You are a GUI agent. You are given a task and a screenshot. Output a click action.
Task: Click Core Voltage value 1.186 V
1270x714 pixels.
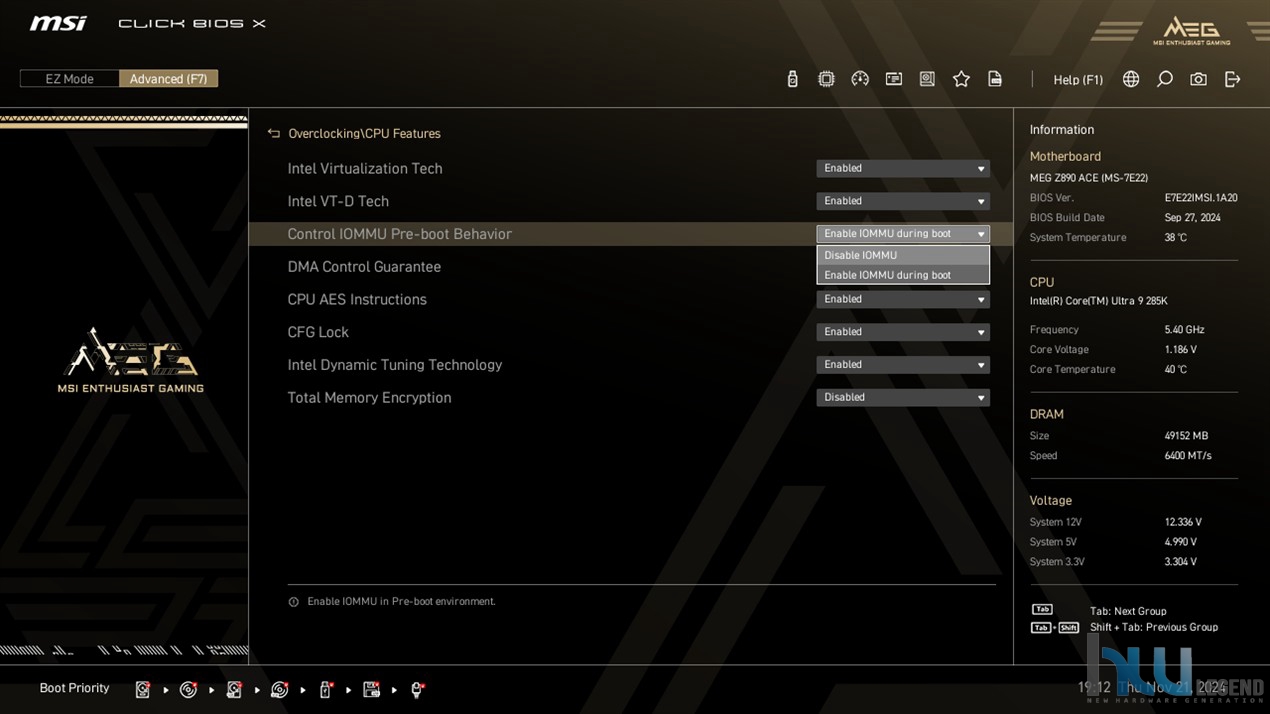tap(1181, 350)
